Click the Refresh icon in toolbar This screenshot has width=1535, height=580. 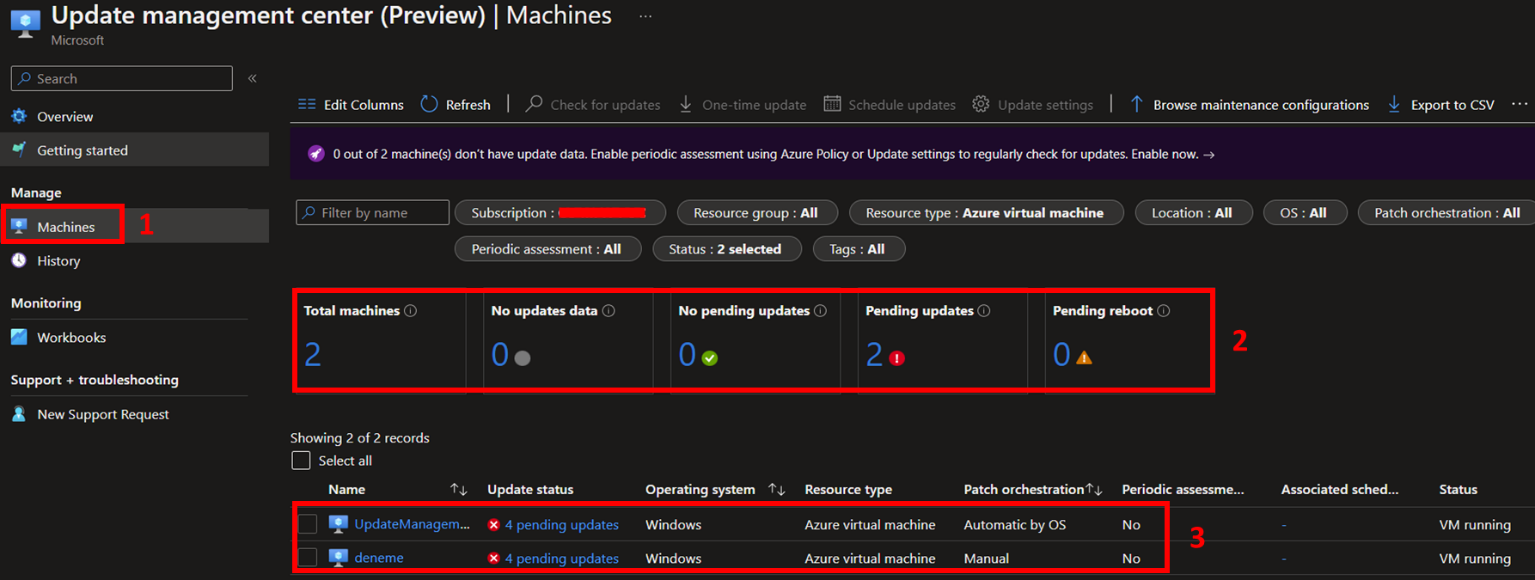click(x=429, y=104)
